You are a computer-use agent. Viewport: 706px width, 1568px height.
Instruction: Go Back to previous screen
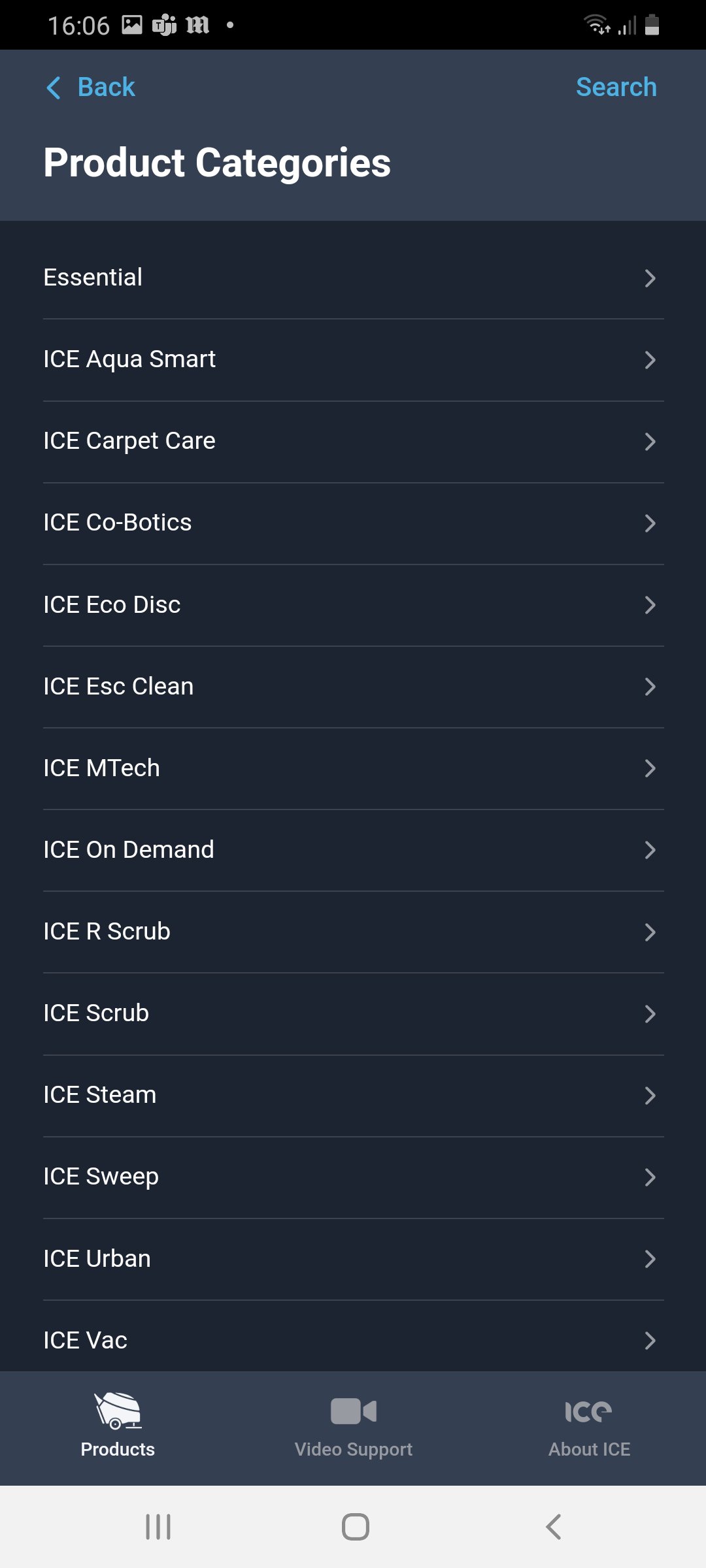coord(106,87)
